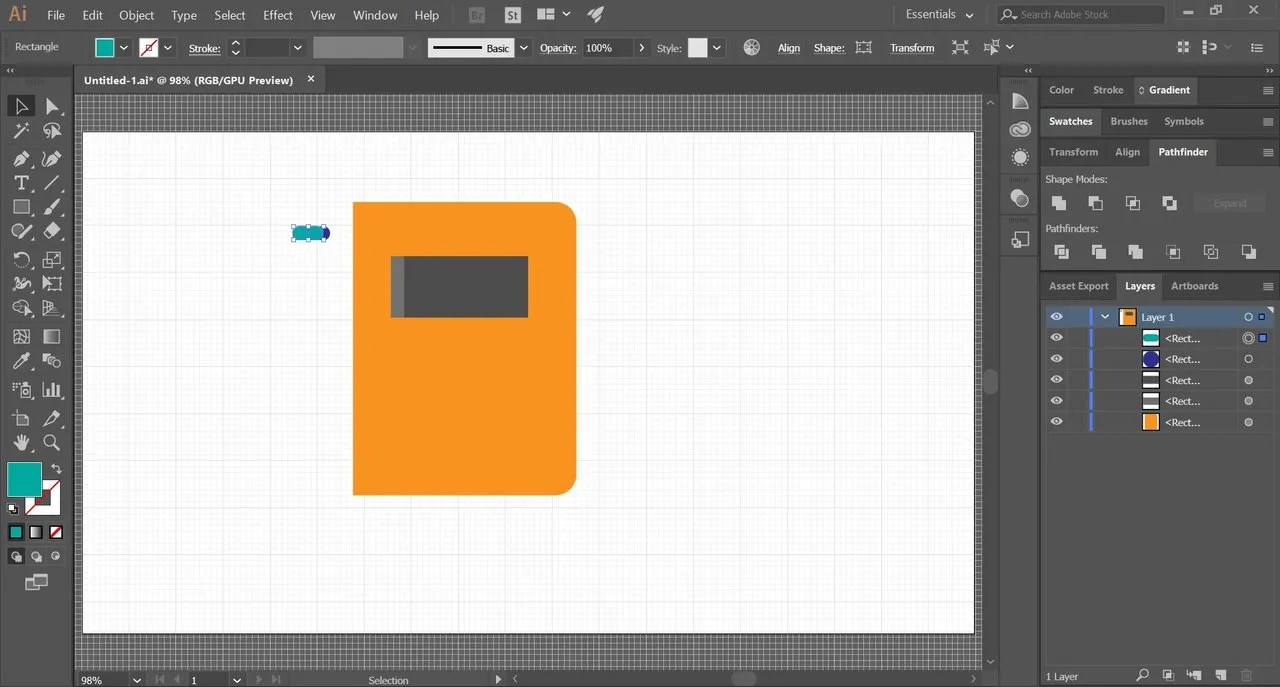Screen dimensions: 1280x687
Task: Select the Rectangle tool
Action: (21, 207)
